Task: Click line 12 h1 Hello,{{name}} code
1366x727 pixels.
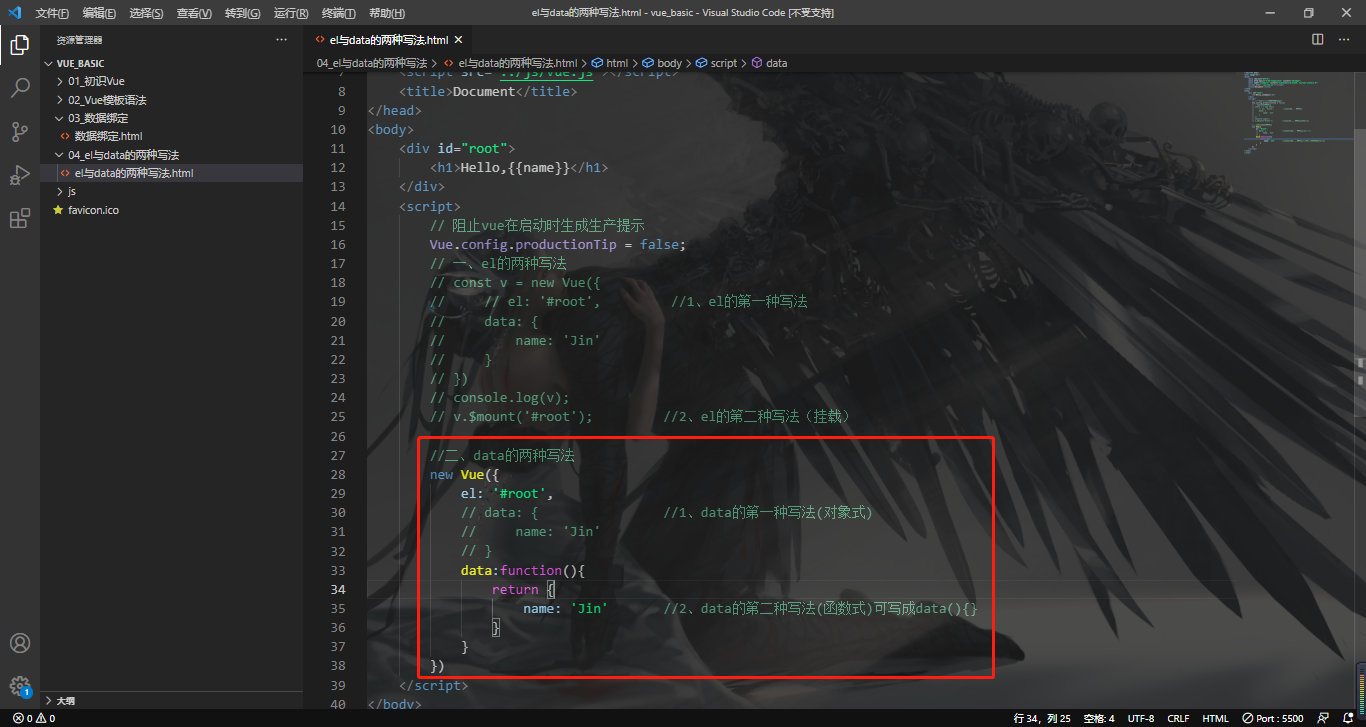Action: click(x=519, y=168)
